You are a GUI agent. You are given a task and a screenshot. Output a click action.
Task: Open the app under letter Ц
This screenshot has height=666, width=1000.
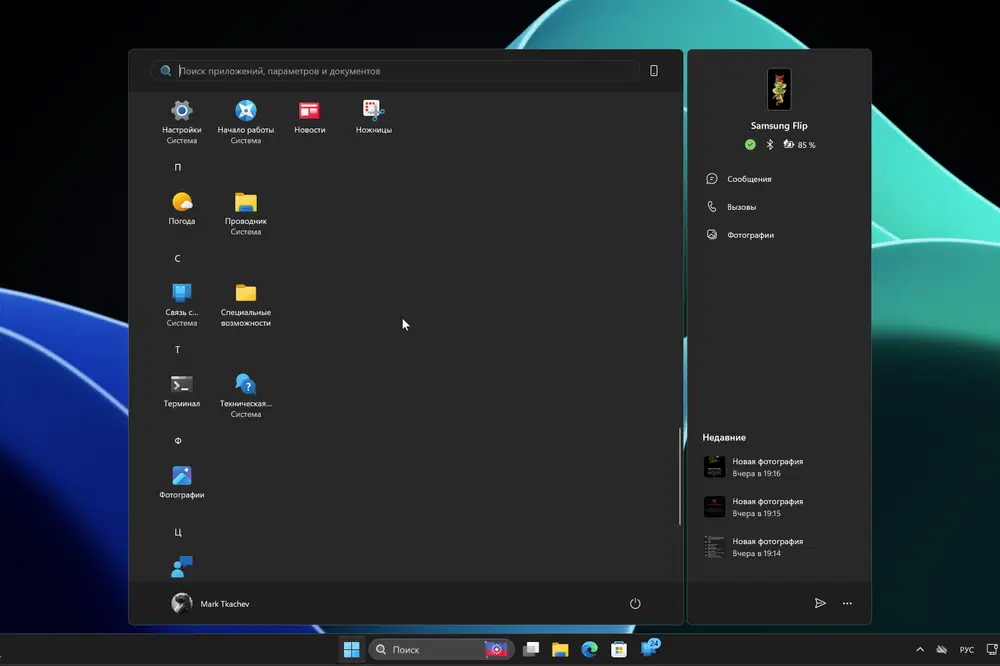[x=182, y=567]
